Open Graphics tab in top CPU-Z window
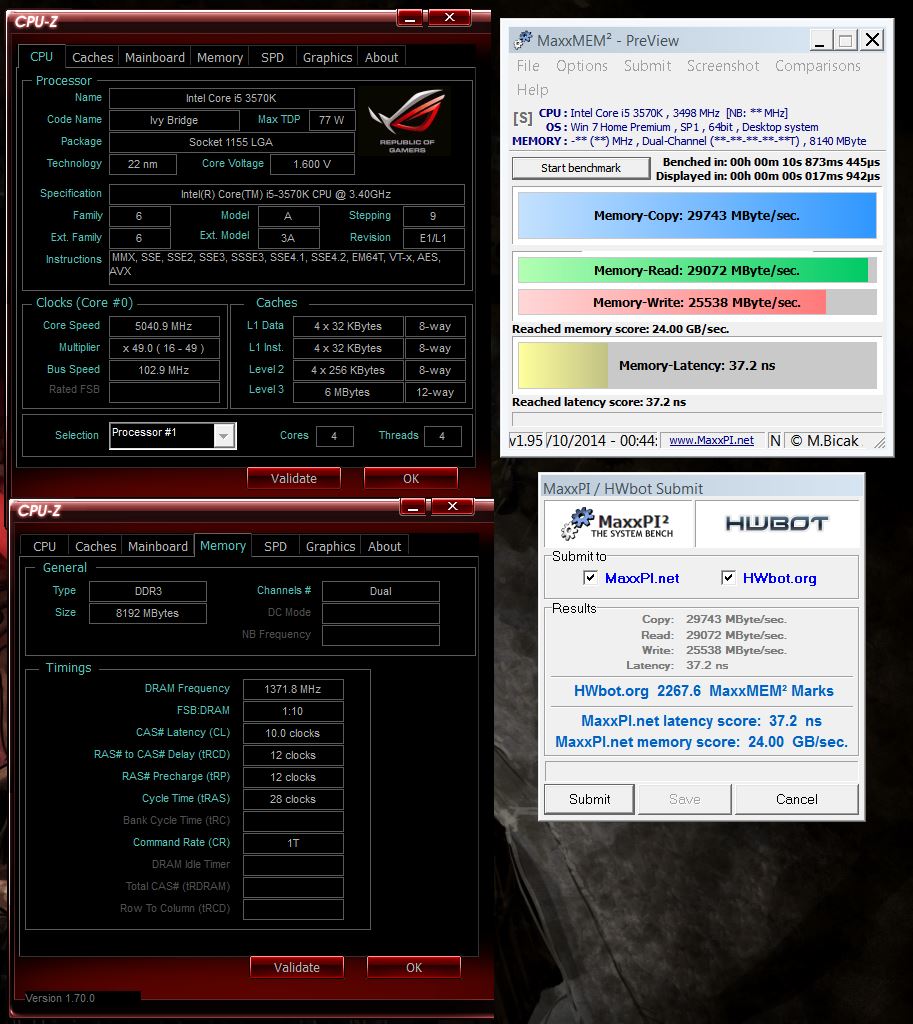Image resolution: width=913 pixels, height=1024 pixels. click(327, 57)
